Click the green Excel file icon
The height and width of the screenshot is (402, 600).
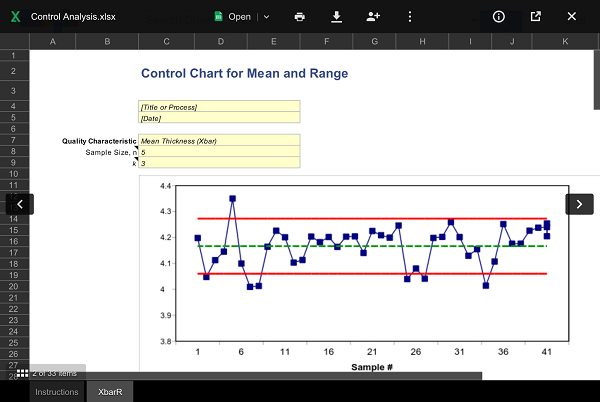tap(15, 17)
